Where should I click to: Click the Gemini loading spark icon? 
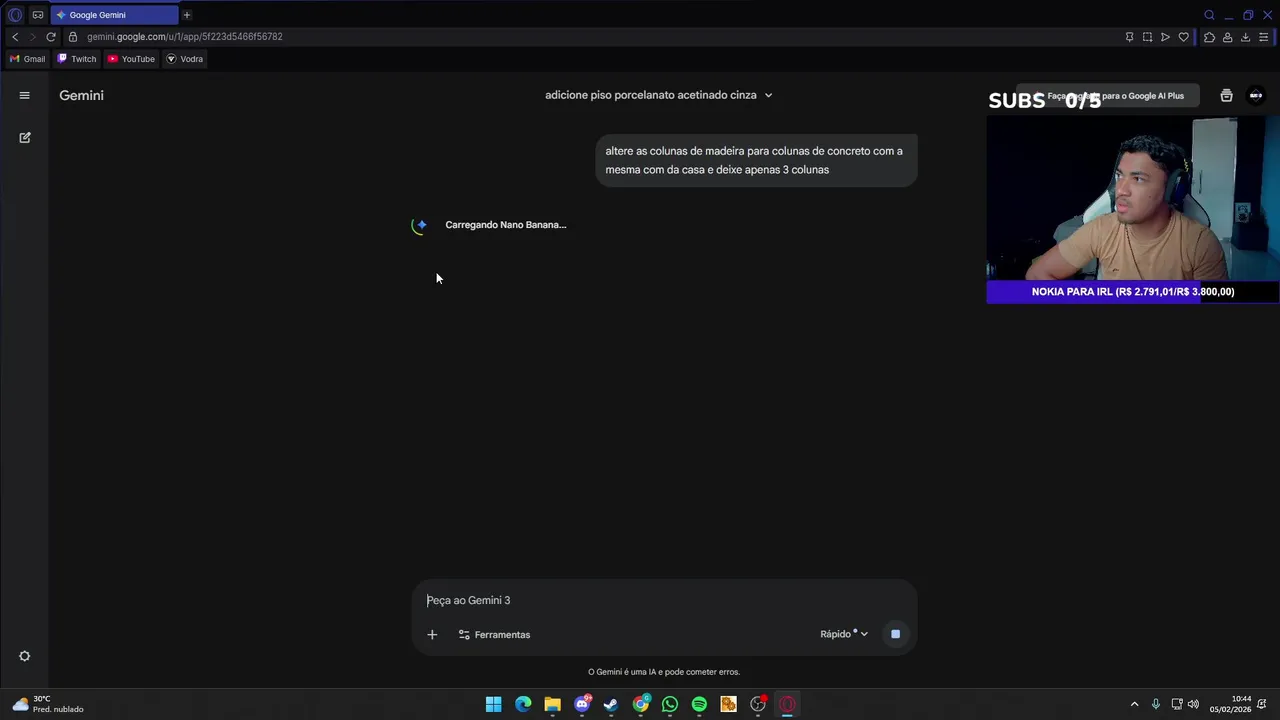pos(420,225)
